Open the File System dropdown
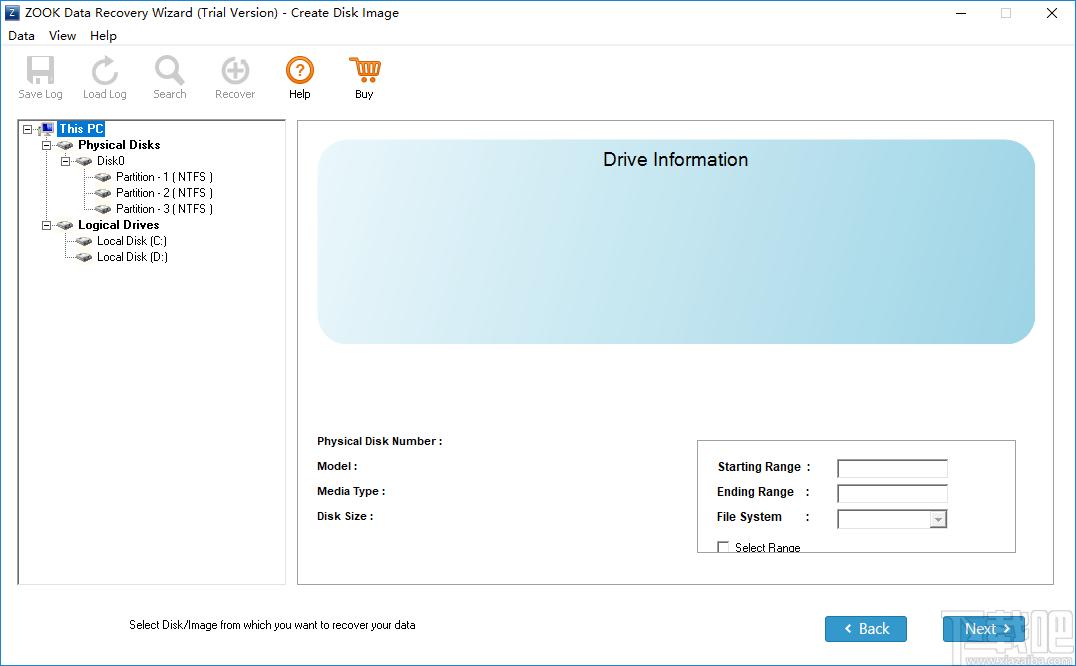Viewport: 1076px width, 666px height. pyautogui.click(x=938, y=519)
